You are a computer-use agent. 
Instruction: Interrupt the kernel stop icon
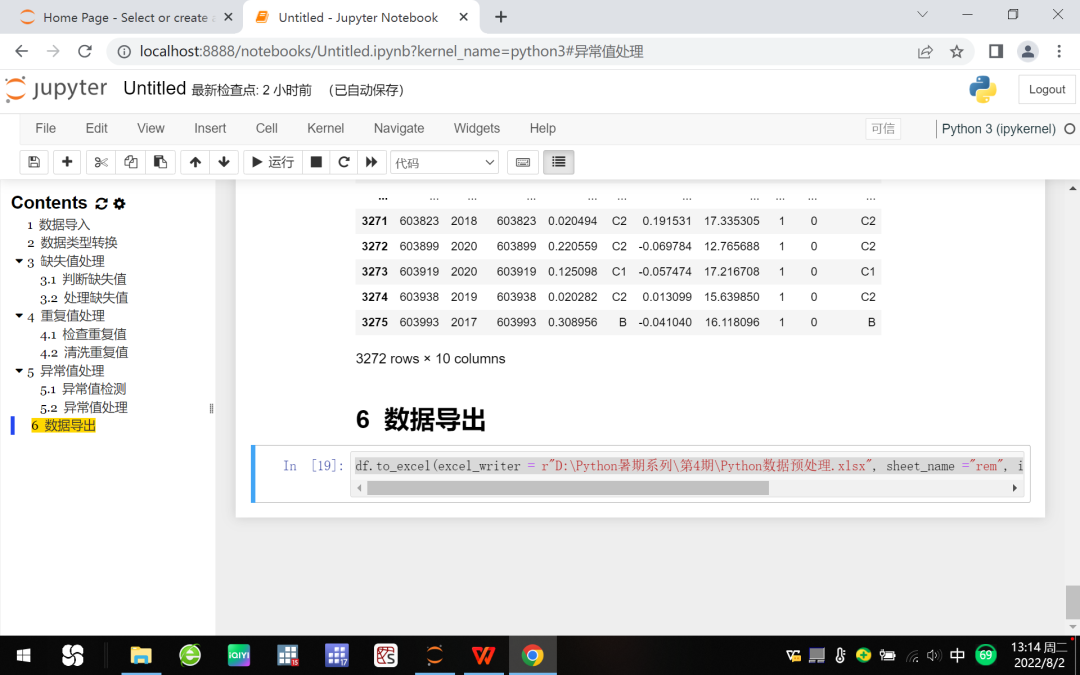coord(316,162)
